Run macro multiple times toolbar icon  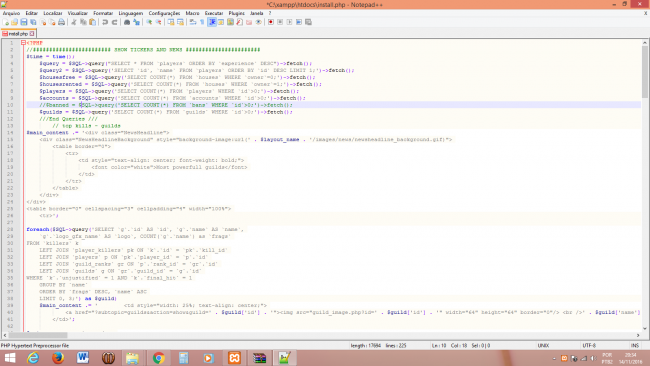point(299,22)
